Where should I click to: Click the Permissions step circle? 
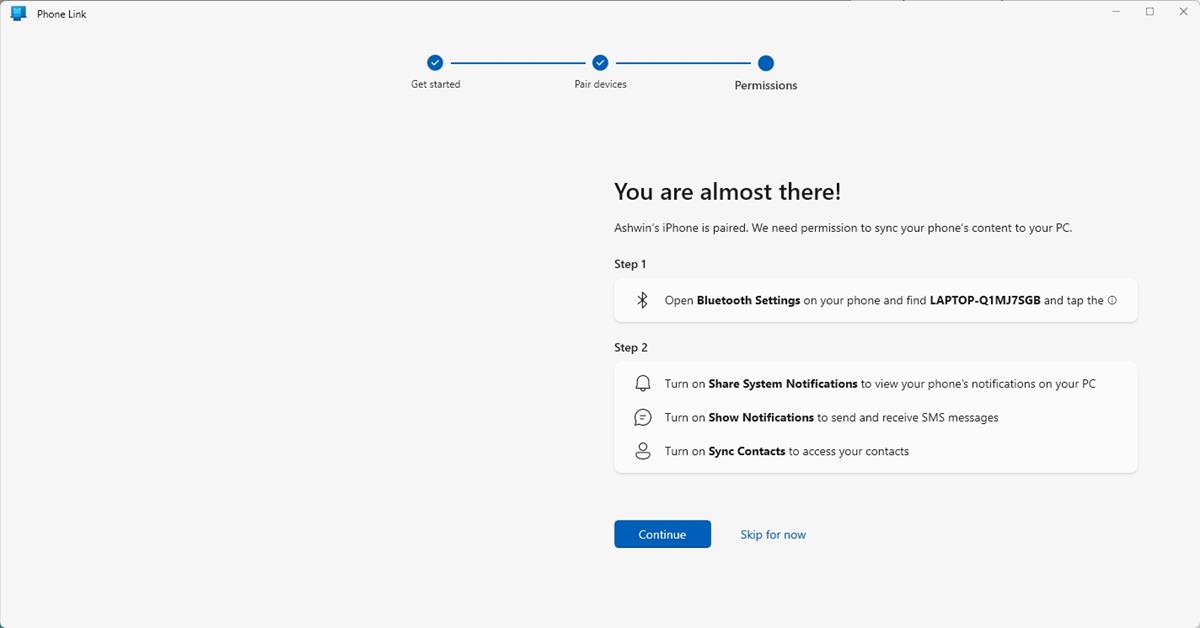[x=766, y=63]
